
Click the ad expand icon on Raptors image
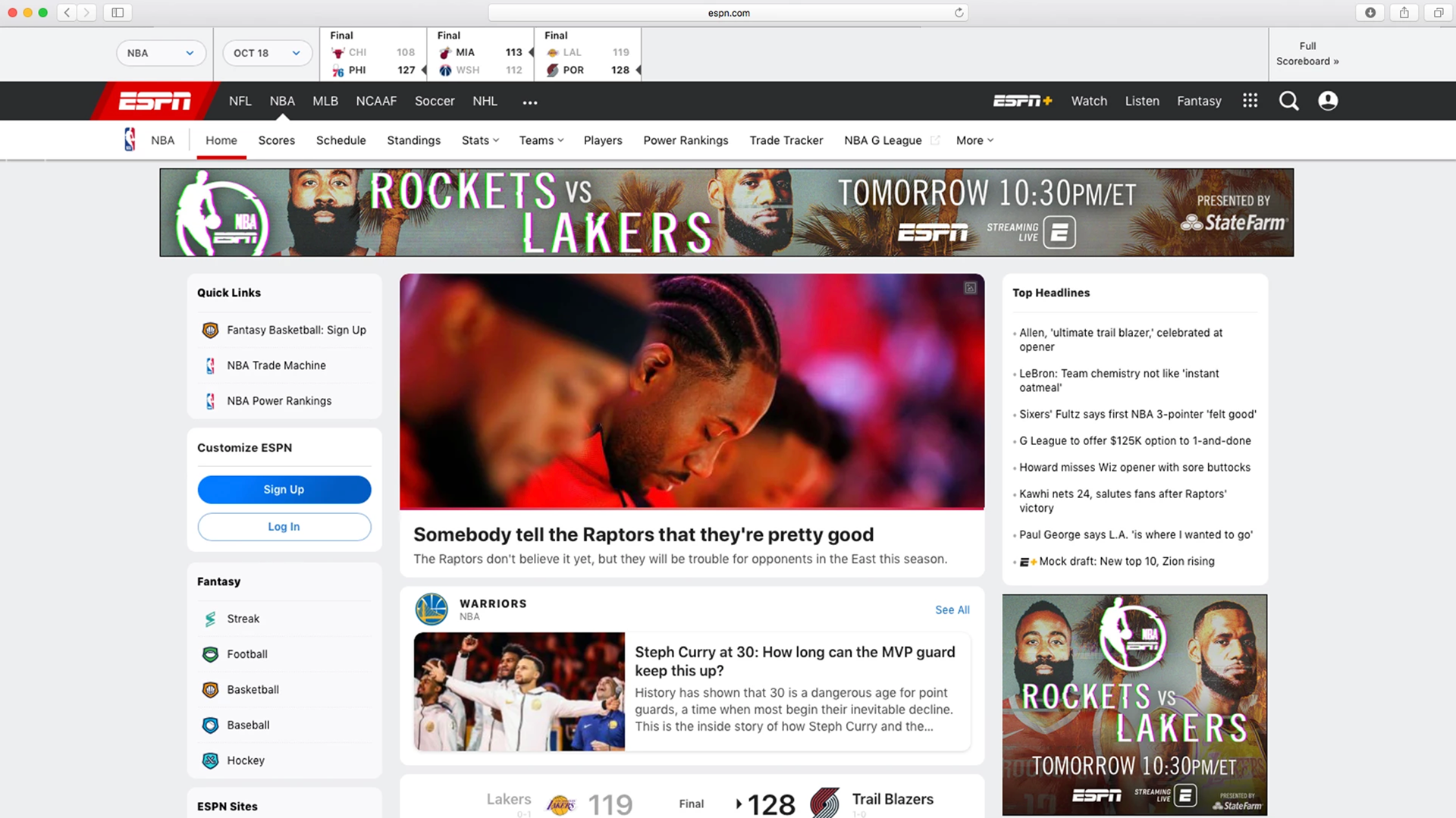[x=970, y=288]
